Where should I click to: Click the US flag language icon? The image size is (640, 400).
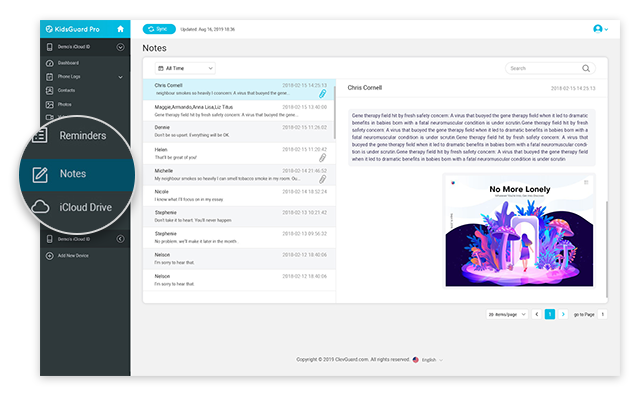(x=416, y=360)
